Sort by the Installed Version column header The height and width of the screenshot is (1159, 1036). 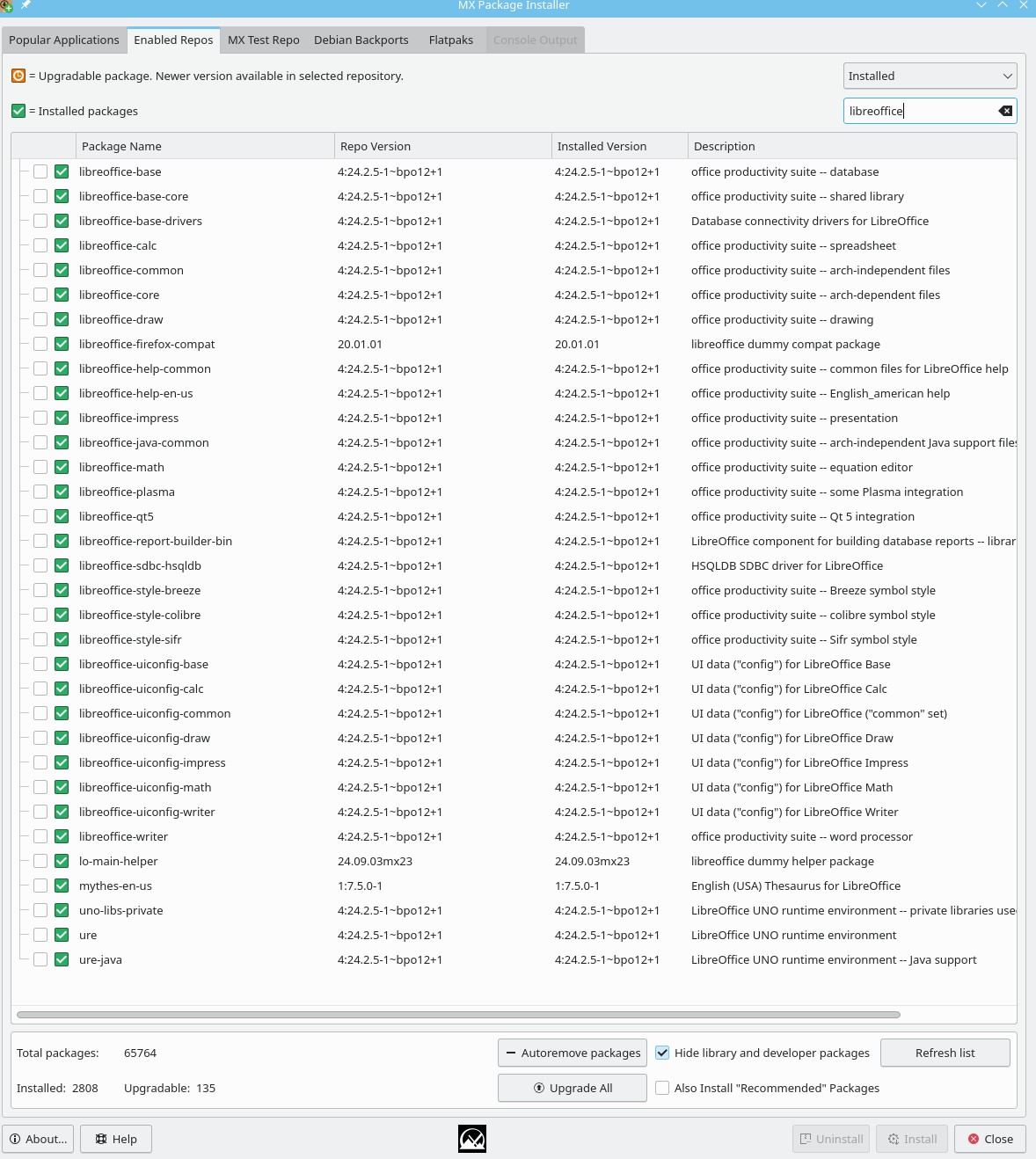pyautogui.click(x=619, y=146)
